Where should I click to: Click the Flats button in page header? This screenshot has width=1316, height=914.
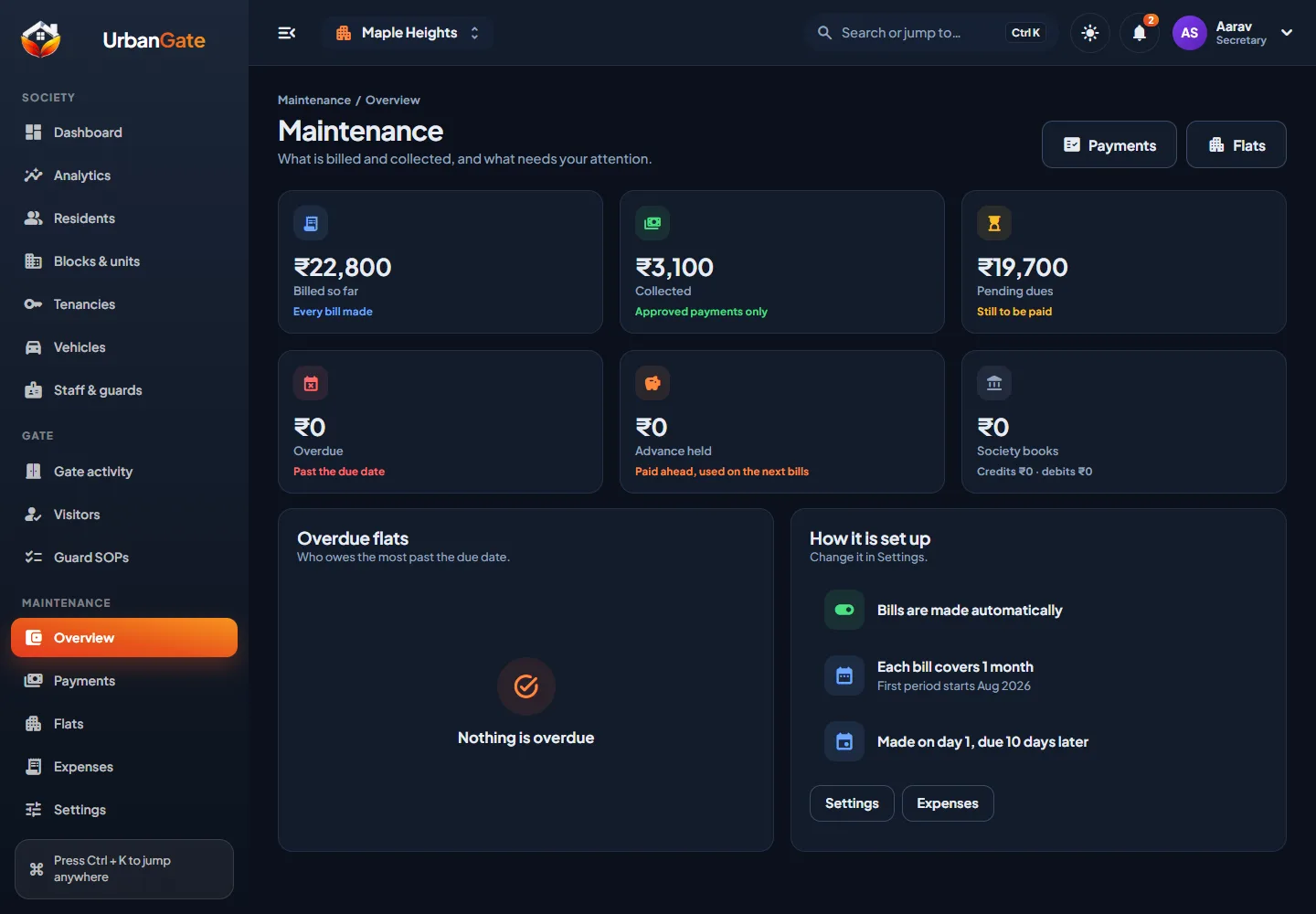(1236, 144)
